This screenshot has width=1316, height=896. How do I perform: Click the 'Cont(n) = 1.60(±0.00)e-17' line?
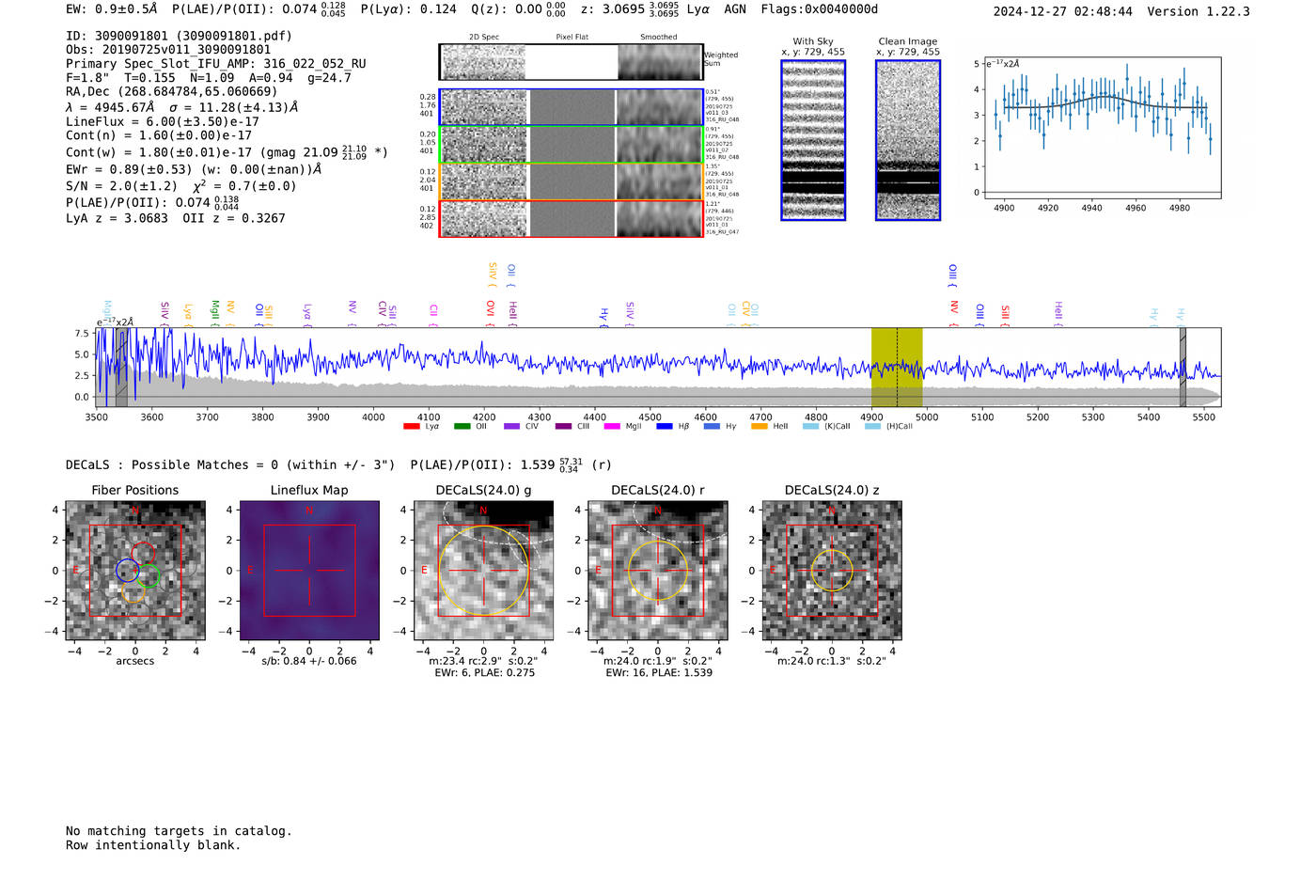(x=159, y=135)
